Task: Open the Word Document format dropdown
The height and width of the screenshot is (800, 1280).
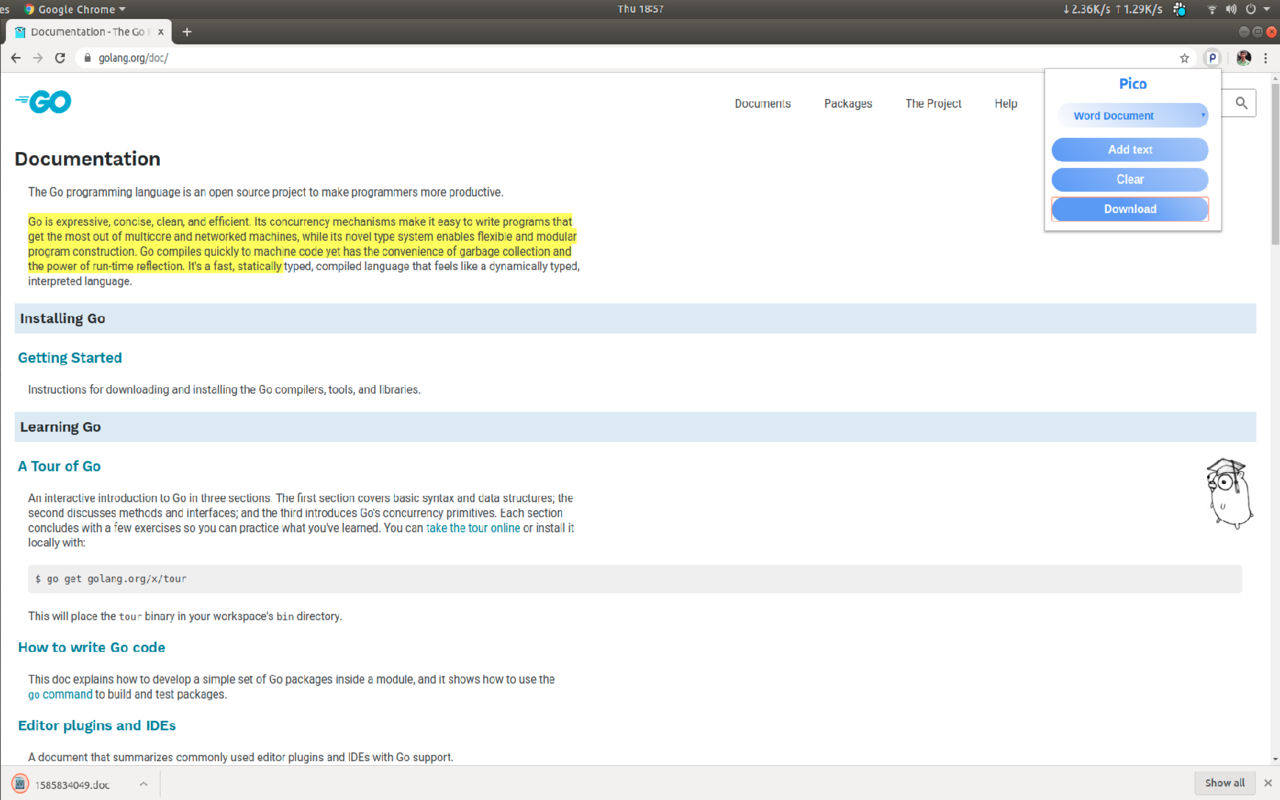Action: [1133, 116]
